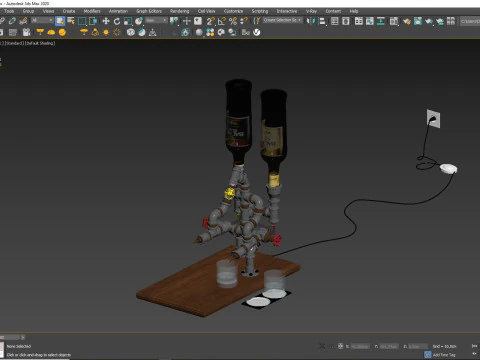The height and width of the screenshot is (360, 480).
Task: Click Select and Place tool
Action: pos(139,21)
